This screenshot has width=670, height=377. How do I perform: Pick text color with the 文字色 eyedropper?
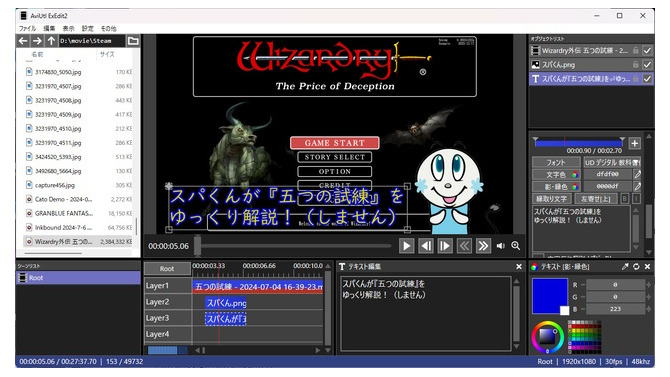(x=638, y=174)
